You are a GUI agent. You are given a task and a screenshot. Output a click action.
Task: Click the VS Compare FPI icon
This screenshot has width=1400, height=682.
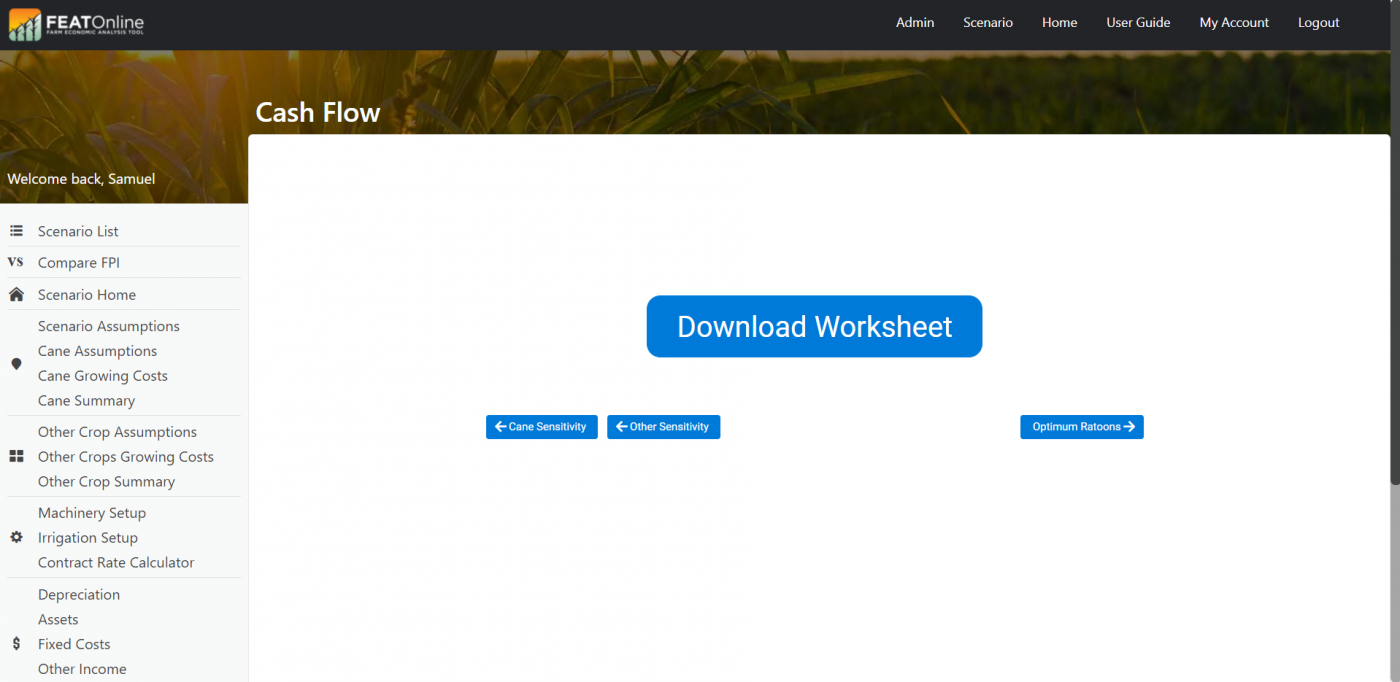tap(16, 263)
